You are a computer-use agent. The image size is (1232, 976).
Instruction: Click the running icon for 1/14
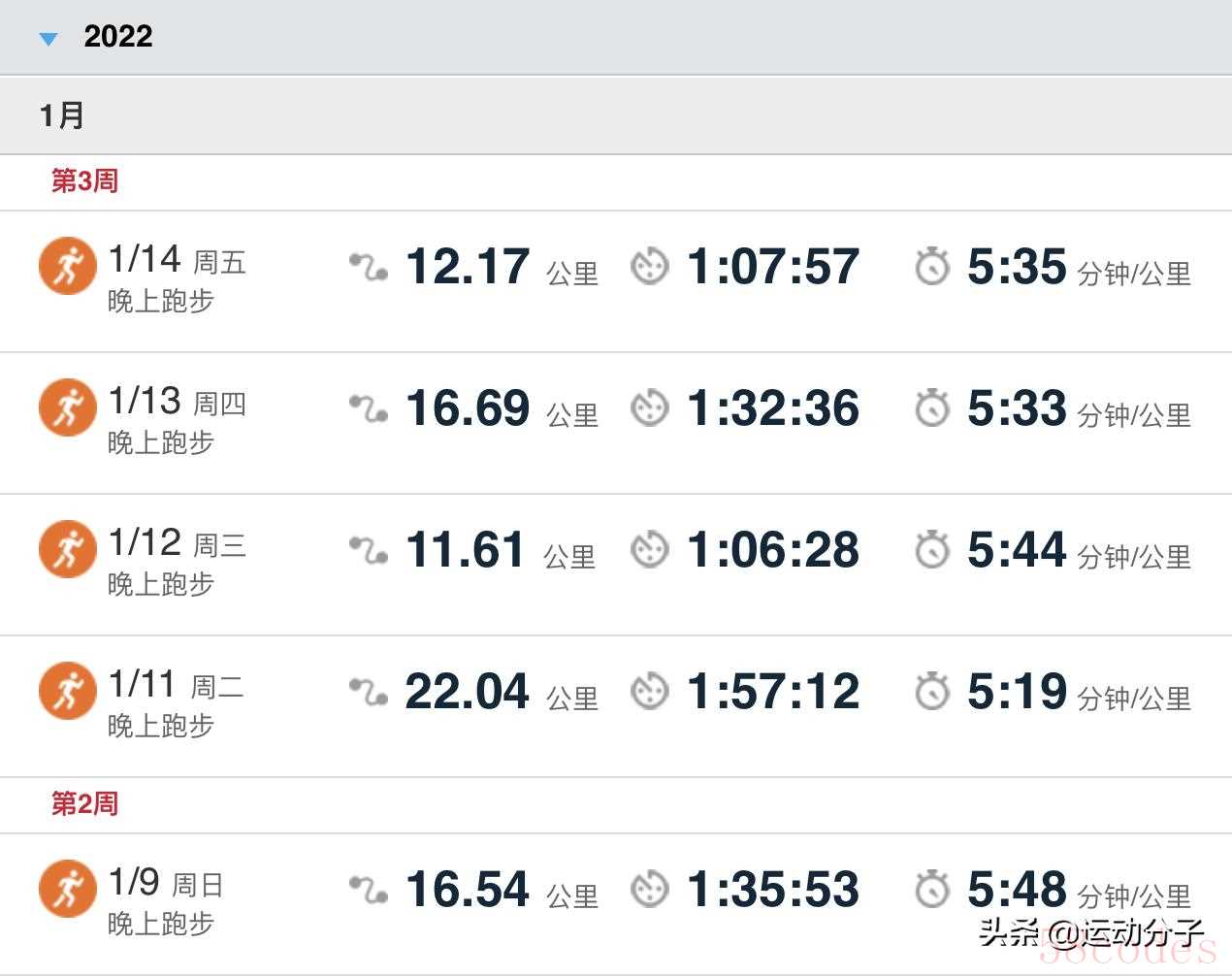pyautogui.click(x=68, y=266)
